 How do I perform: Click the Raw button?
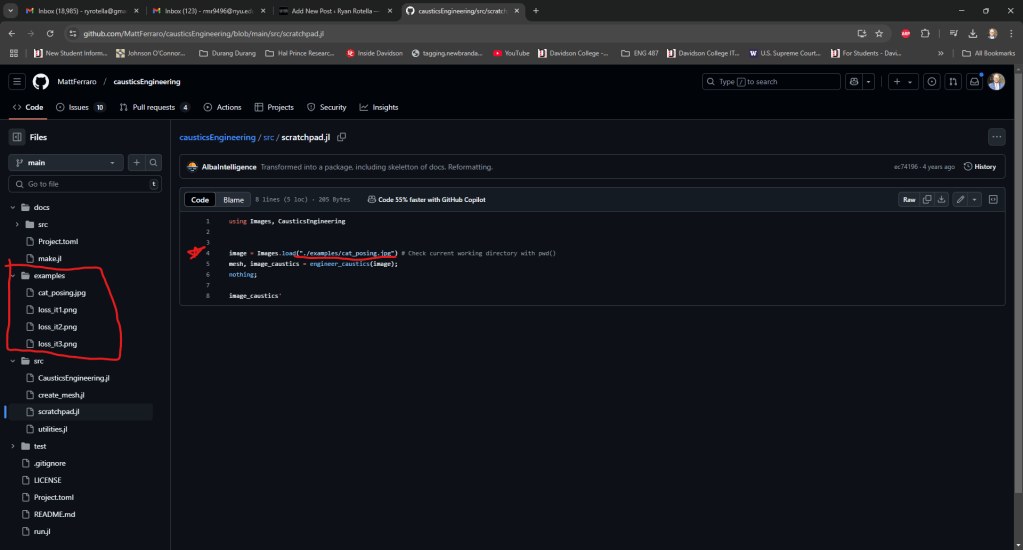point(909,200)
